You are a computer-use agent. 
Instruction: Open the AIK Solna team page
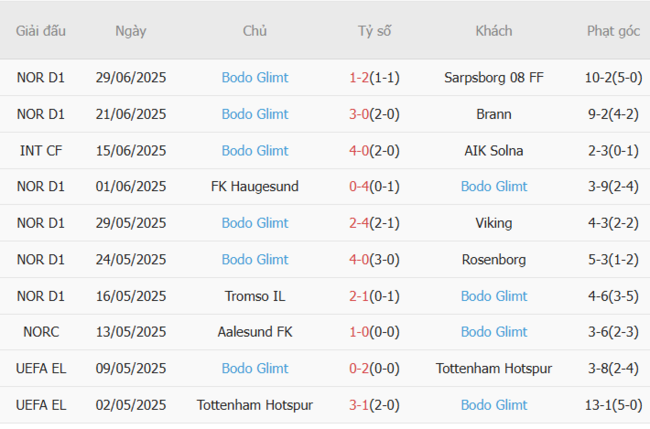tap(494, 150)
